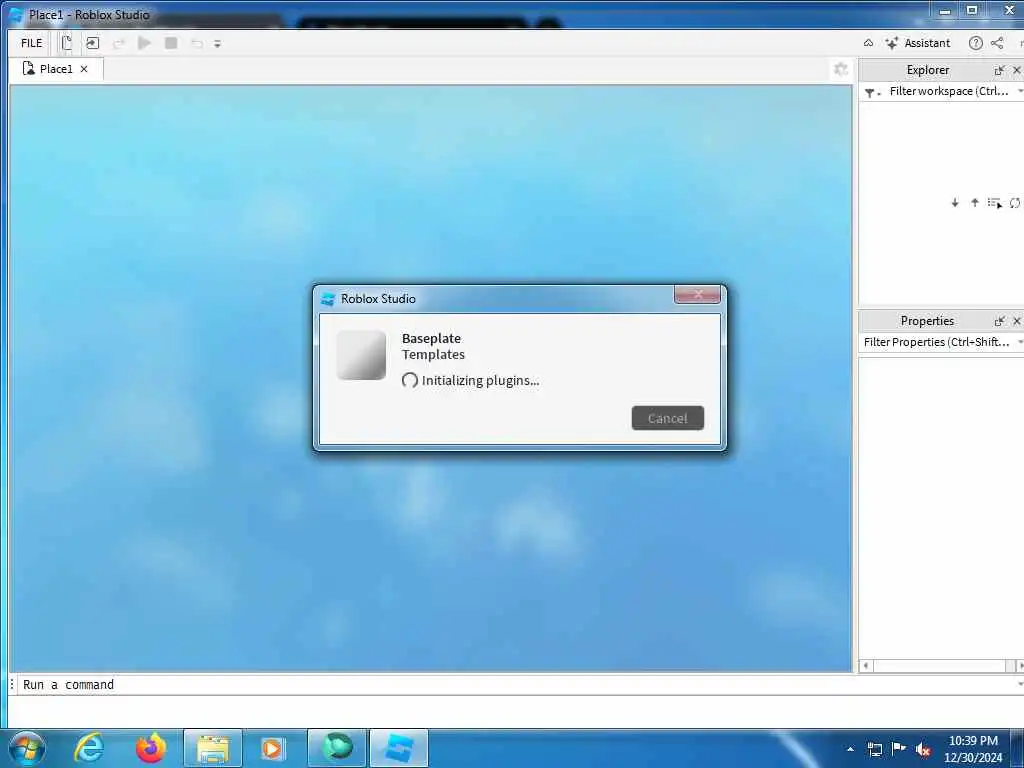Close the Properties panel
This screenshot has width=1024, height=768.
[x=1017, y=321]
